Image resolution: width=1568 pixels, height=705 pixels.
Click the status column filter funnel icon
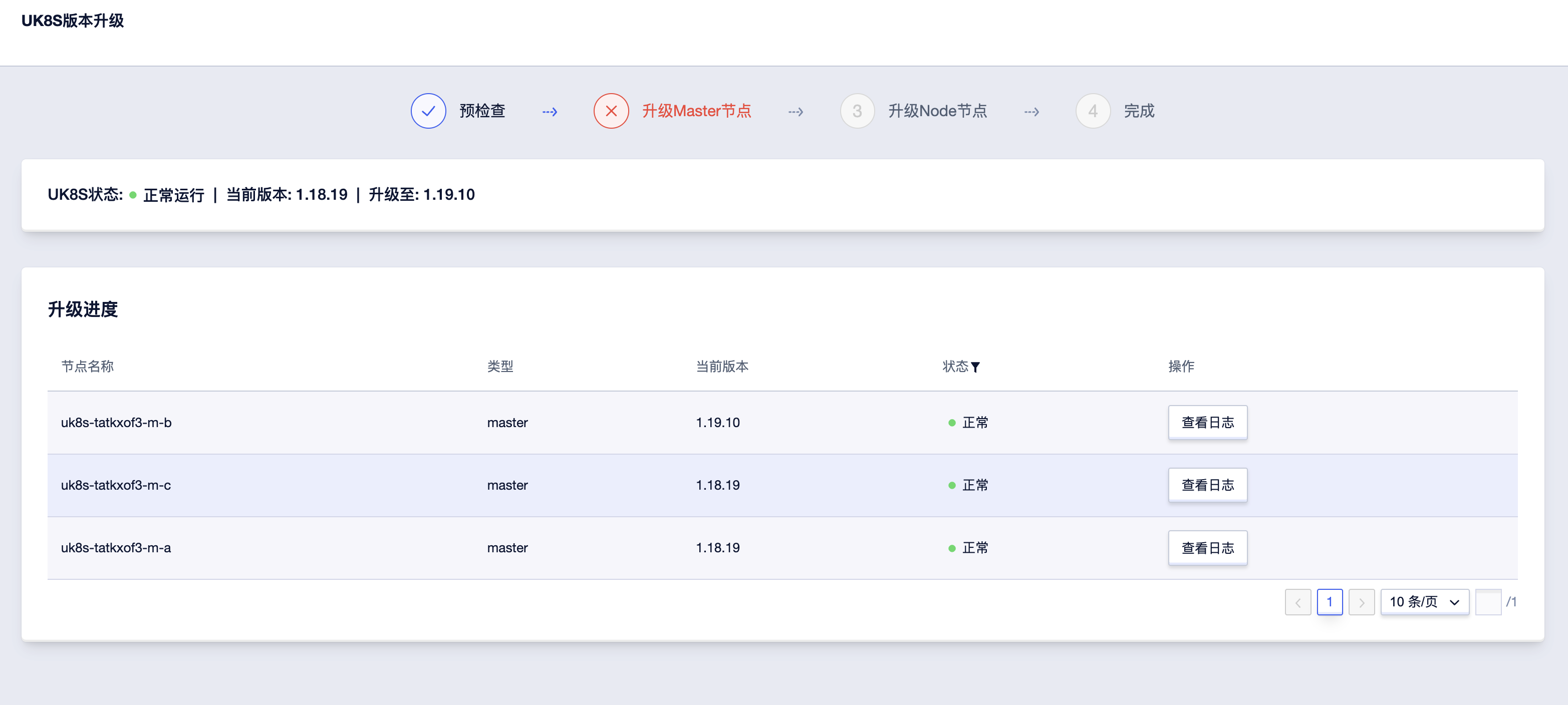[x=975, y=367]
